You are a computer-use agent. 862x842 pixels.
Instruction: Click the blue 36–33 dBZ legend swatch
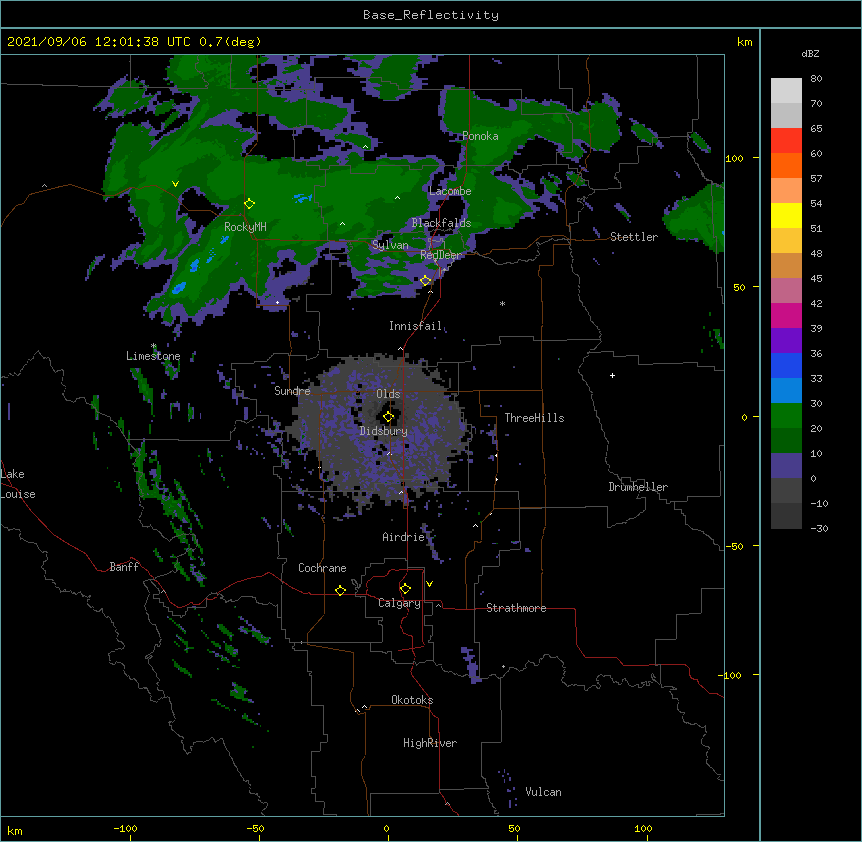point(786,365)
